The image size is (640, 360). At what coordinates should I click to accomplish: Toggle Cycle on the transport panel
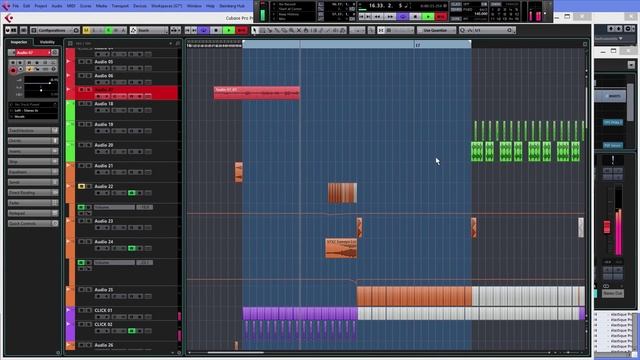[x=402, y=17]
